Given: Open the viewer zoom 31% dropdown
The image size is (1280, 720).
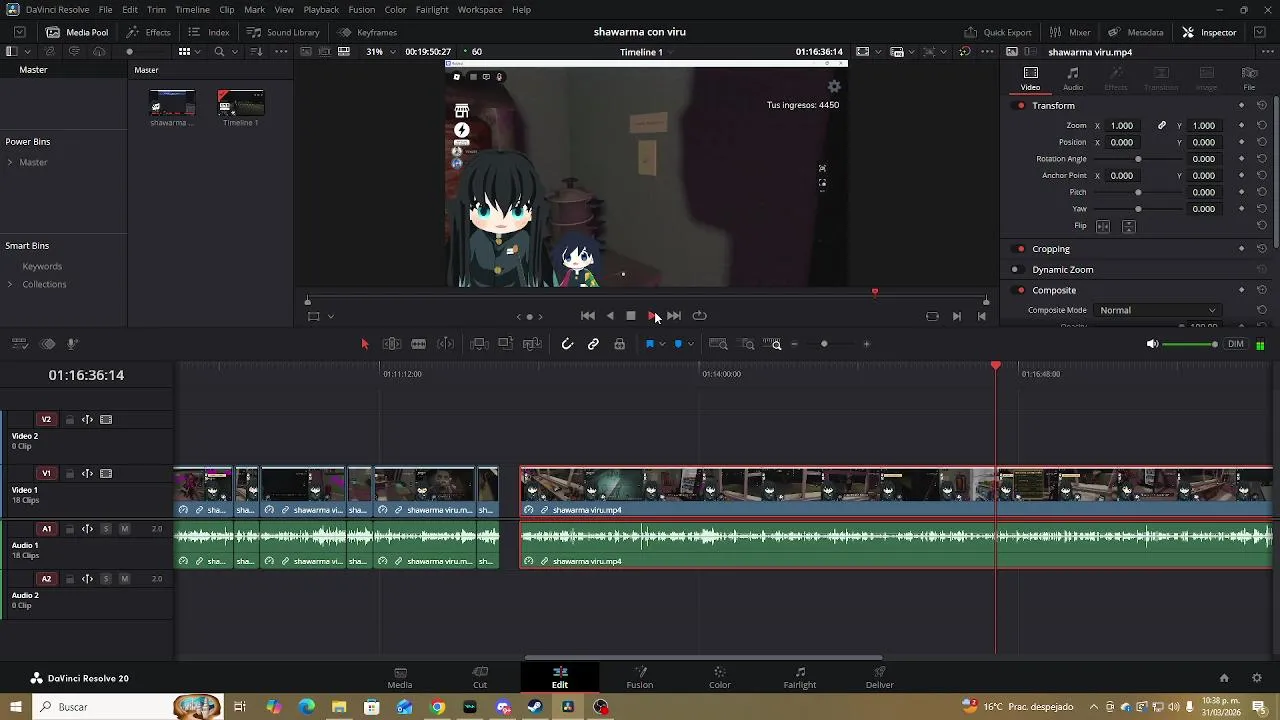Looking at the screenshot, I should point(379,52).
